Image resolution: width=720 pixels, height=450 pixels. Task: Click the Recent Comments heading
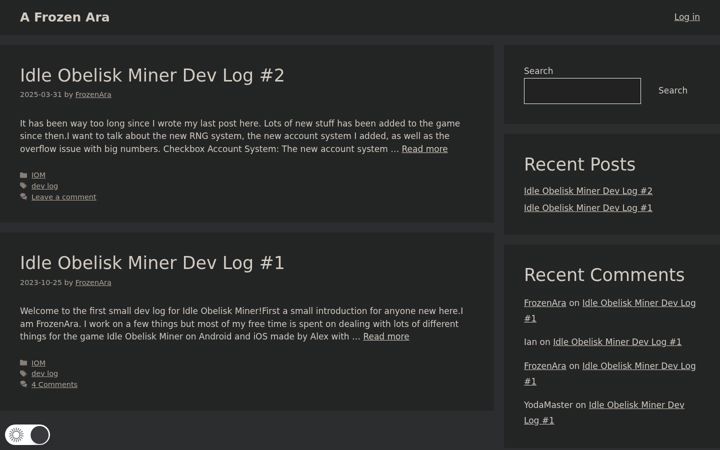pyautogui.click(x=604, y=275)
